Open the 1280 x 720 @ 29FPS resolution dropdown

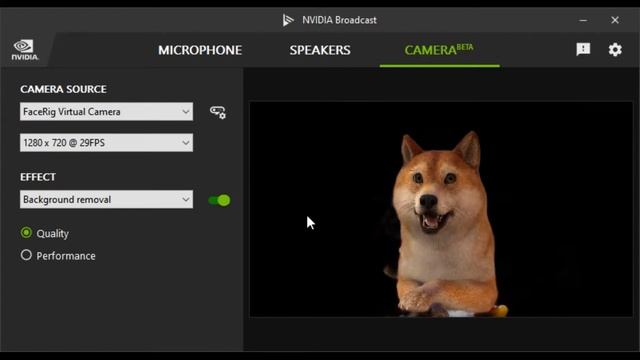(x=106, y=142)
